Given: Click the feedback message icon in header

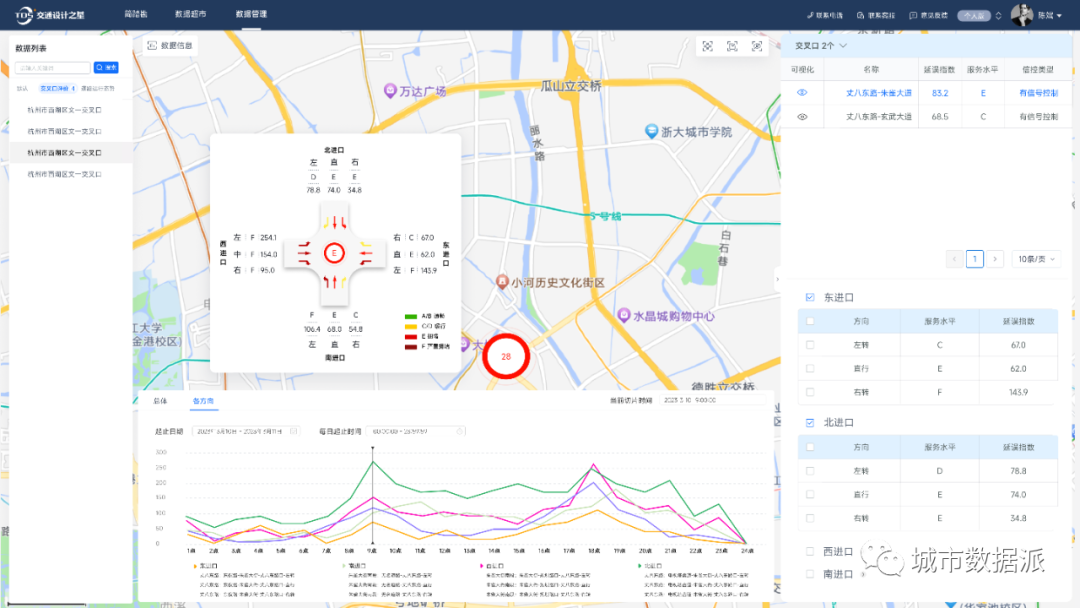Looking at the screenshot, I should point(913,15).
